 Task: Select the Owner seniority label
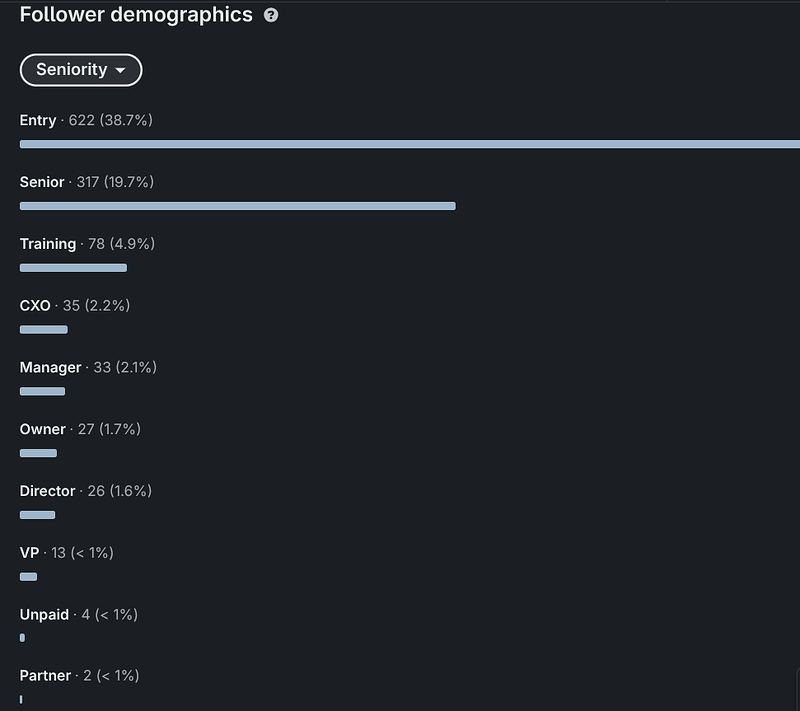pos(43,429)
